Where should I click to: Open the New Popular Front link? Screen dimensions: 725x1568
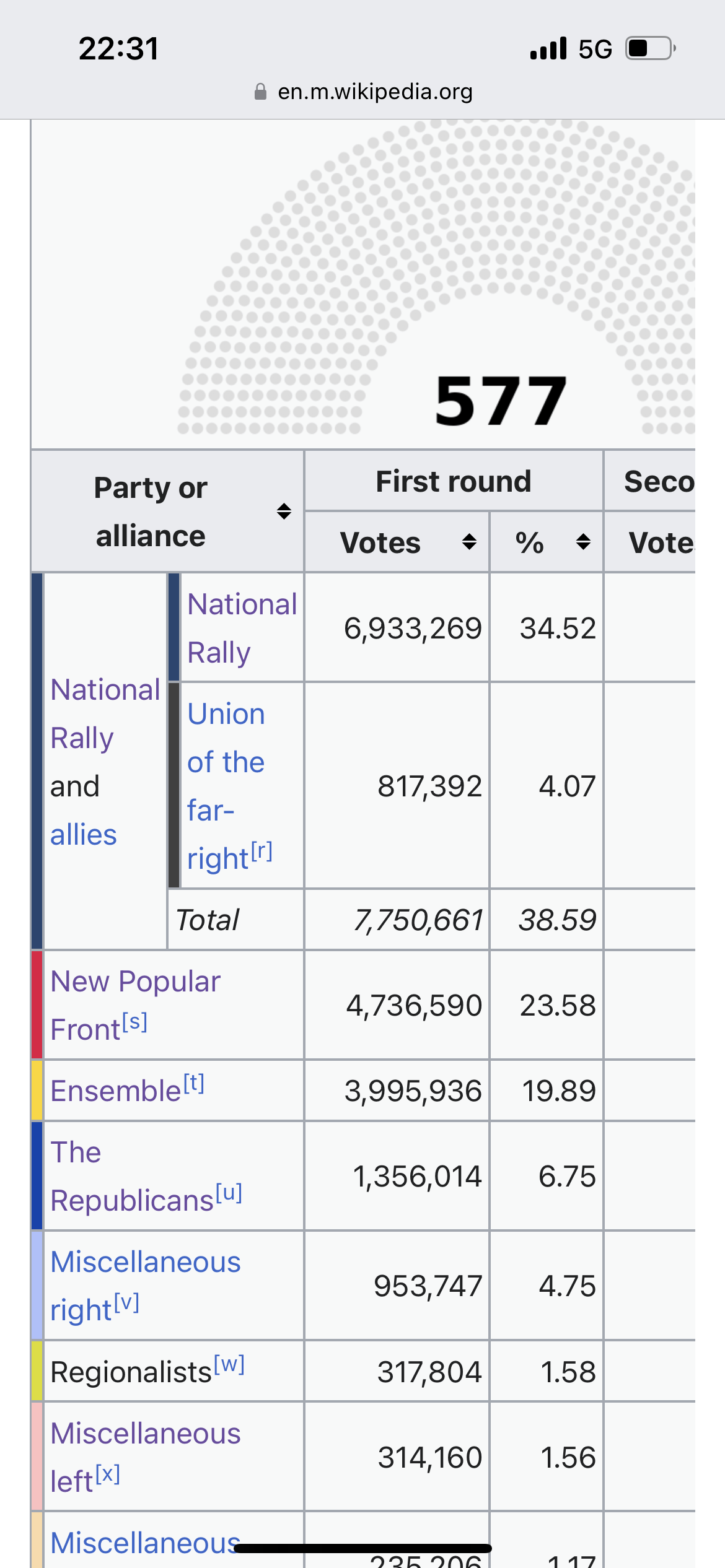pyautogui.click(x=135, y=1004)
